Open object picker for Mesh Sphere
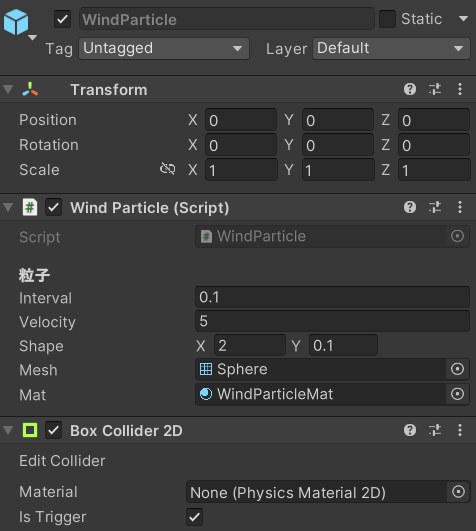 coord(457,369)
